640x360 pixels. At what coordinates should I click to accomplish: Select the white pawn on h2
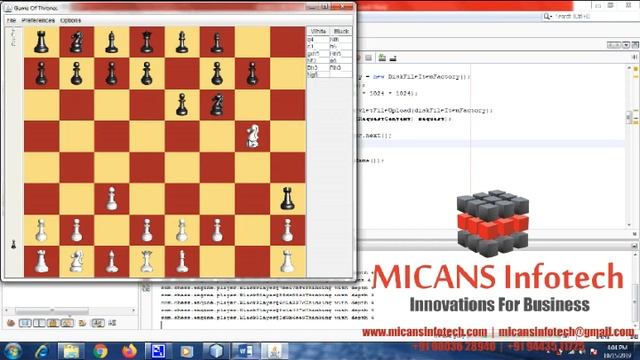click(288, 231)
